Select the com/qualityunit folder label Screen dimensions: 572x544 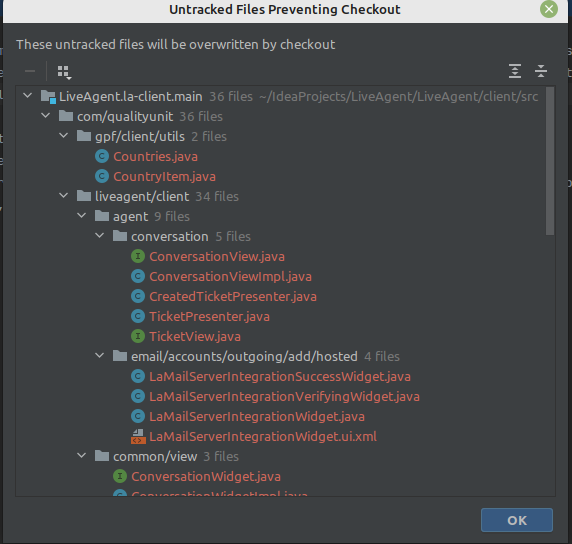click(x=125, y=116)
